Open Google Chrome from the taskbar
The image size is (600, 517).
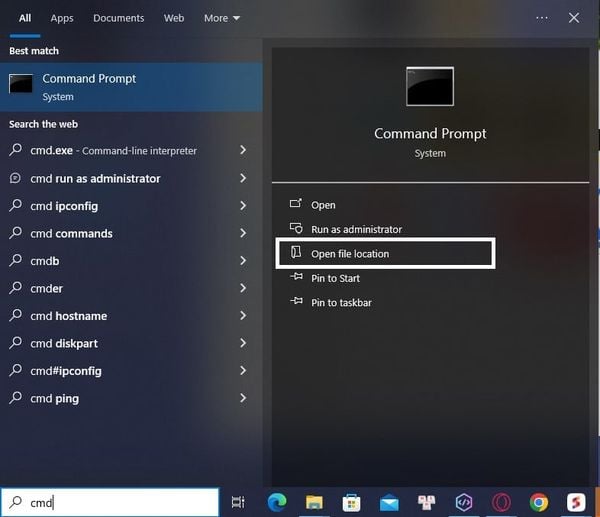click(538, 502)
